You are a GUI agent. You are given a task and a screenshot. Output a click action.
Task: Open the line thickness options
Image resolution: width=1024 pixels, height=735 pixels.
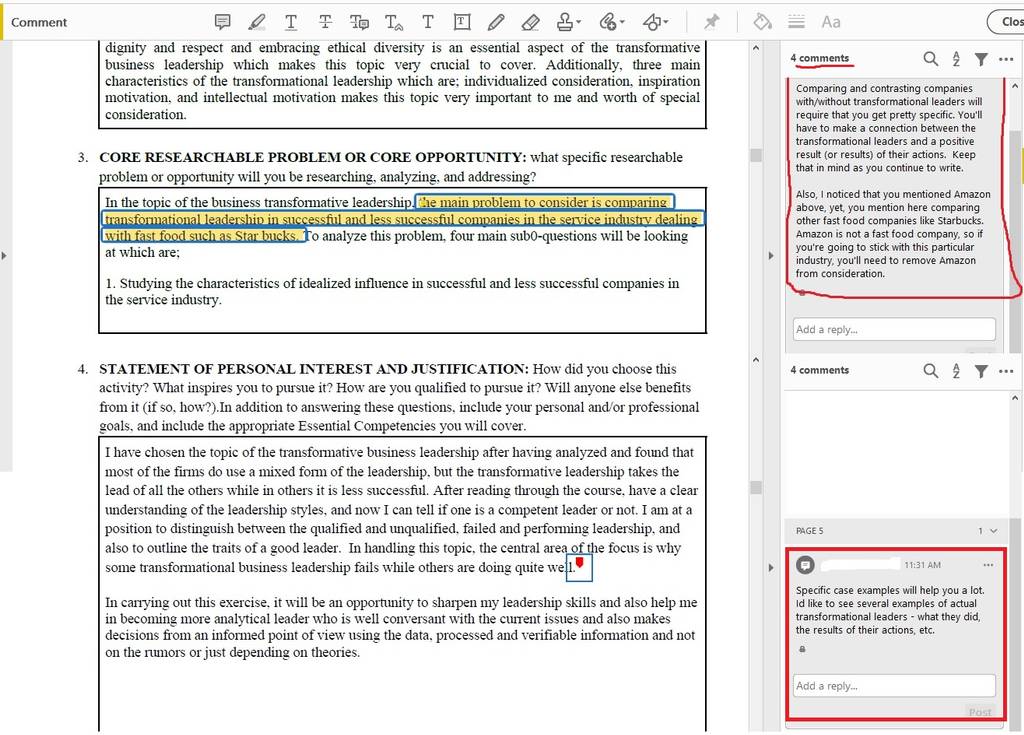796,22
